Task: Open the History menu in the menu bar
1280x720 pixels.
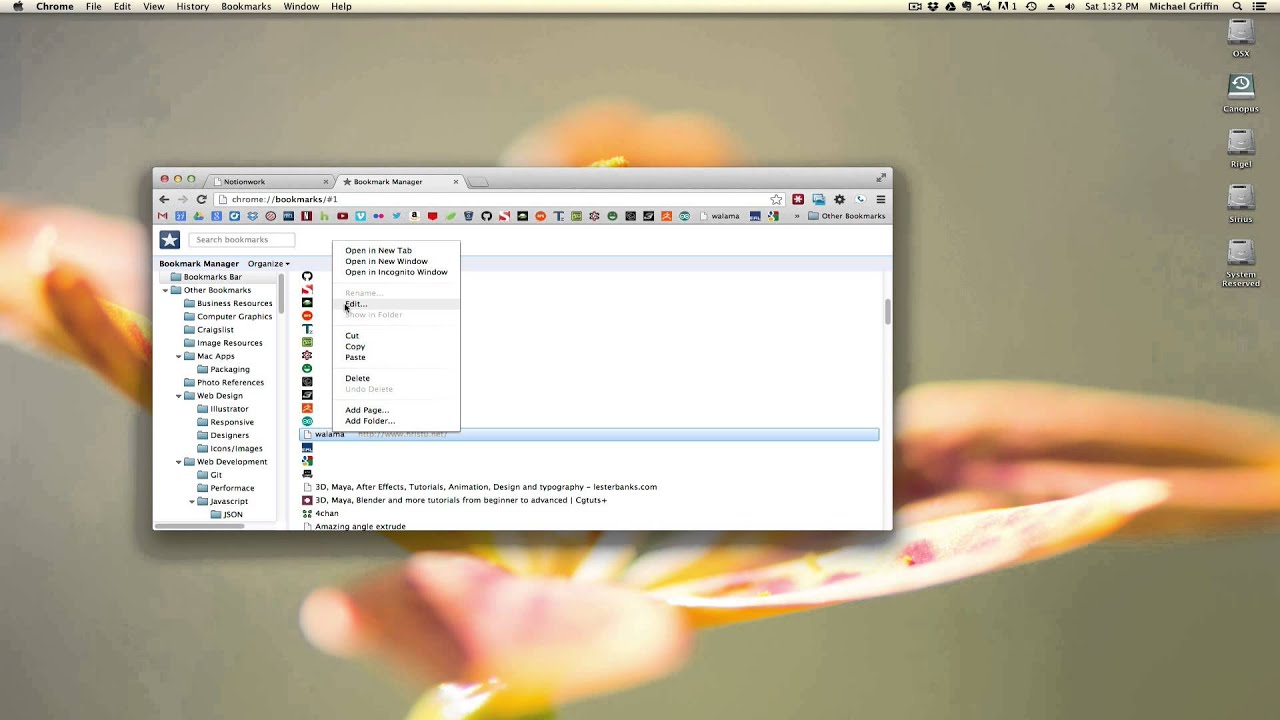Action: [x=192, y=6]
